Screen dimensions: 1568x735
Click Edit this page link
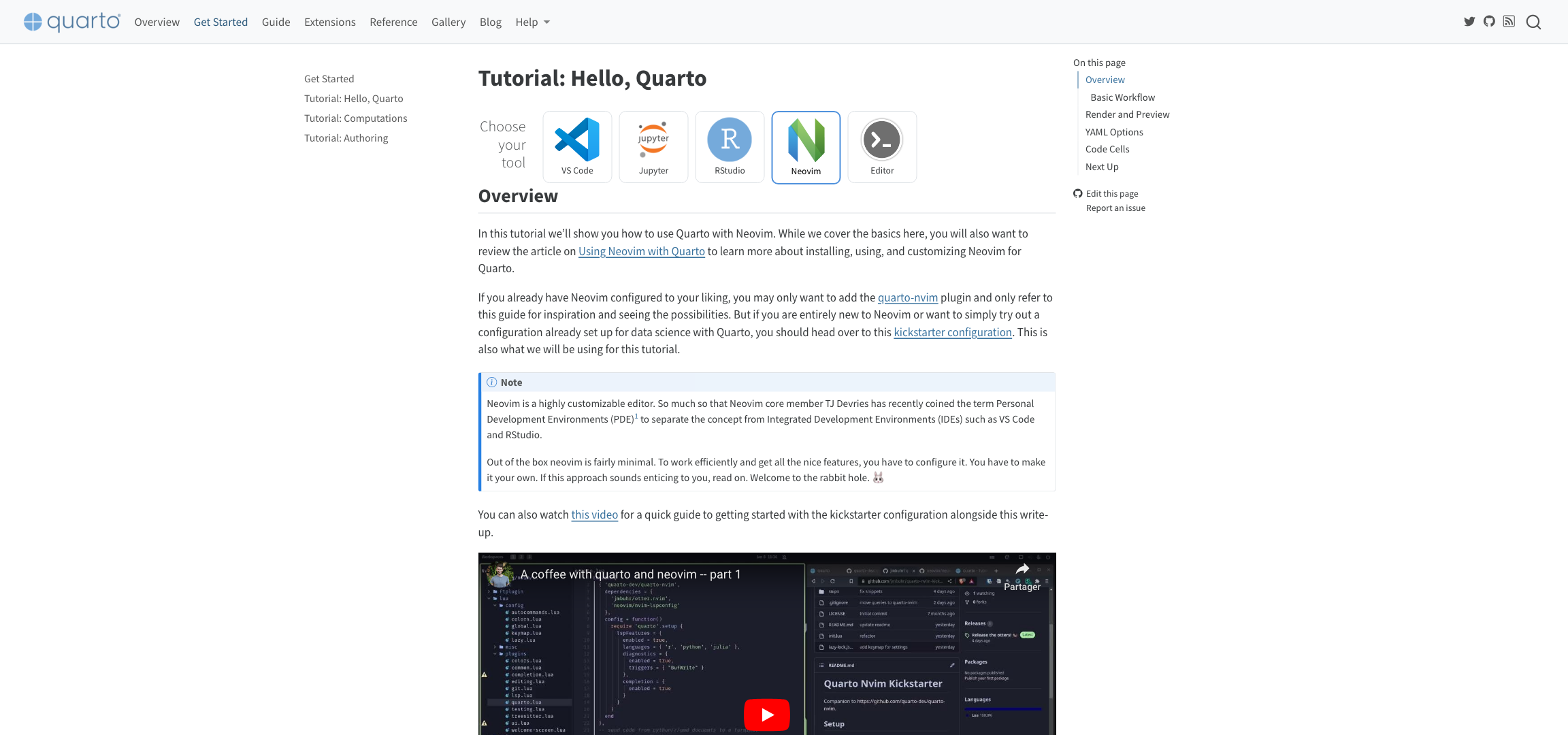(1112, 193)
